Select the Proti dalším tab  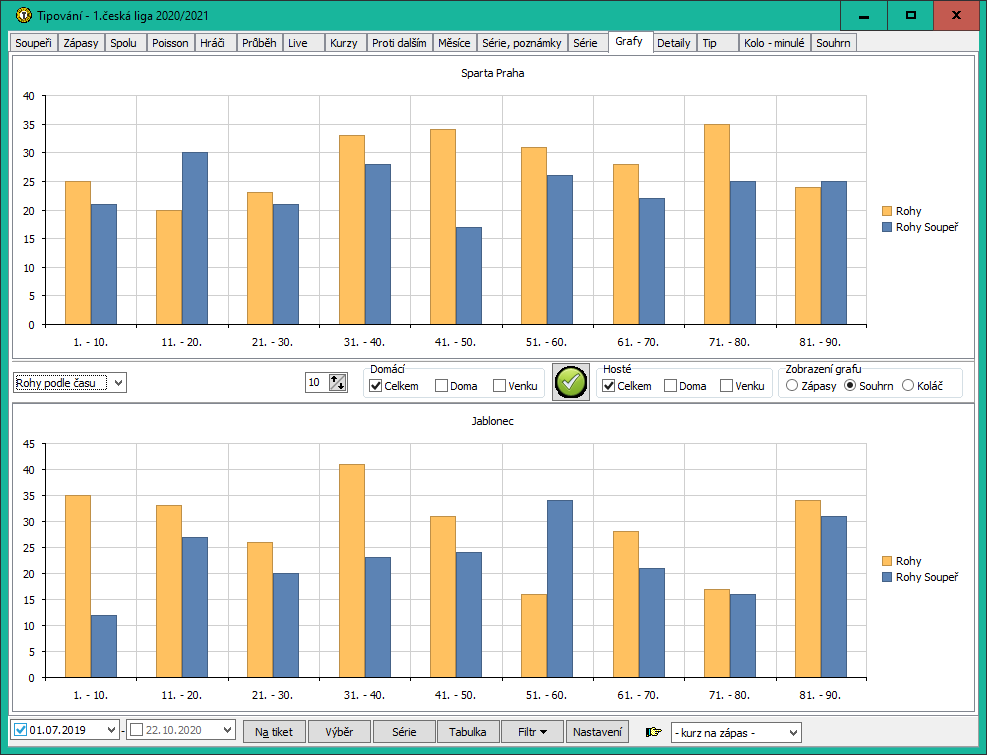[399, 43]
